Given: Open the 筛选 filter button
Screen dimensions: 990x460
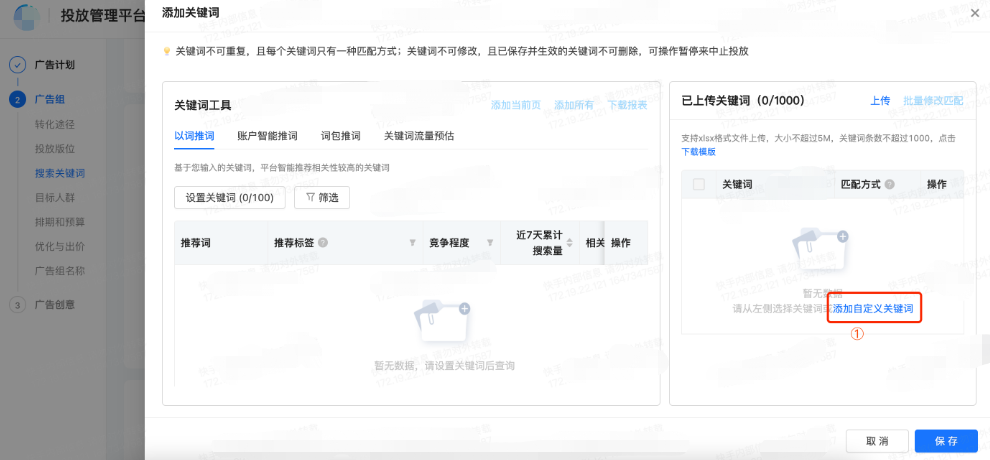Looking at the screenshot, I should [x=321, y=198].
